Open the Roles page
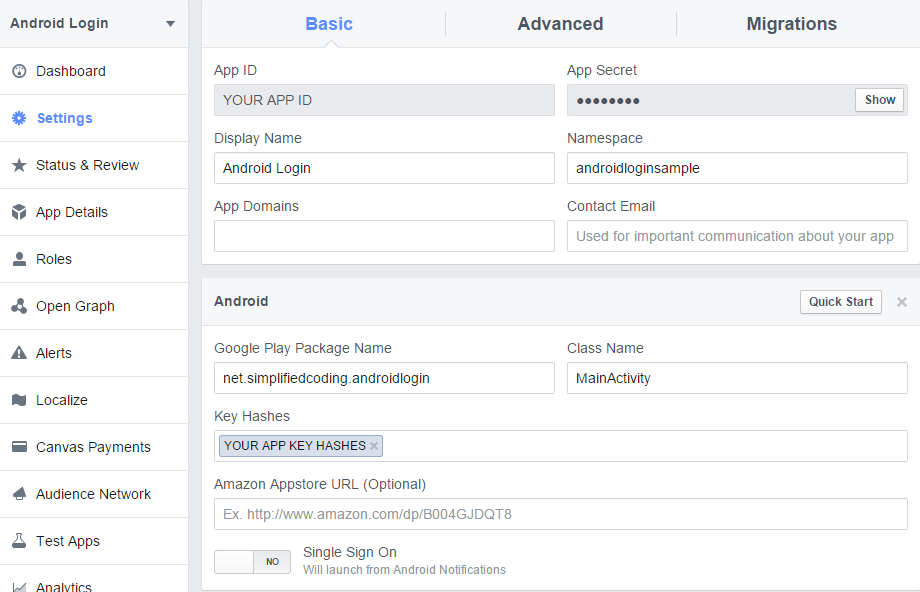 pyautogui.click(x=94, y=259)
